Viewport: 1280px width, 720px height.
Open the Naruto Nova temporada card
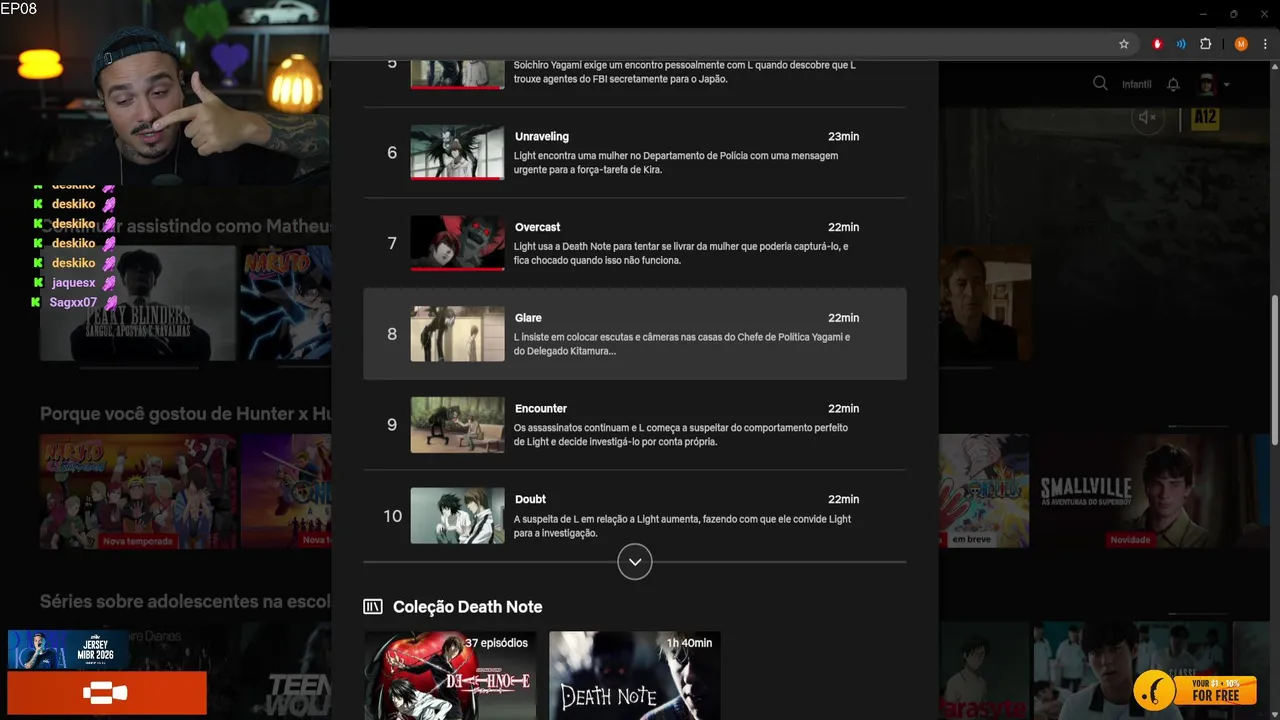138,491
